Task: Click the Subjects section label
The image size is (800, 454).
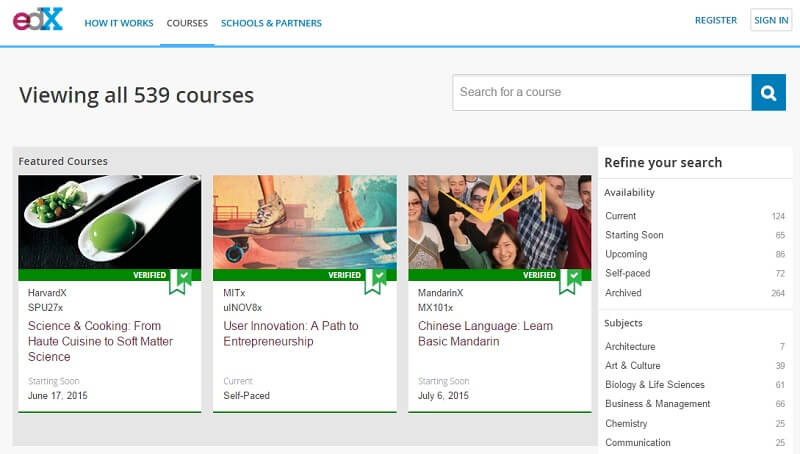Action: 623,323
